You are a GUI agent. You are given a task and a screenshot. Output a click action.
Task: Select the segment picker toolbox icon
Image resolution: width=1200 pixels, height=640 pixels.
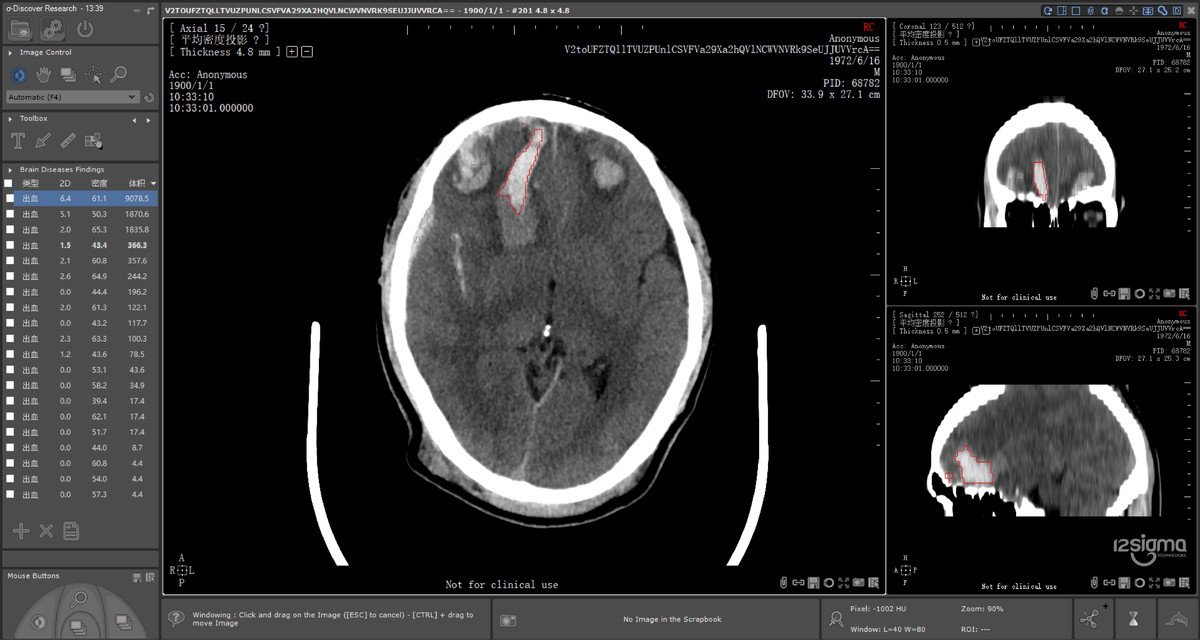point(93,141)
